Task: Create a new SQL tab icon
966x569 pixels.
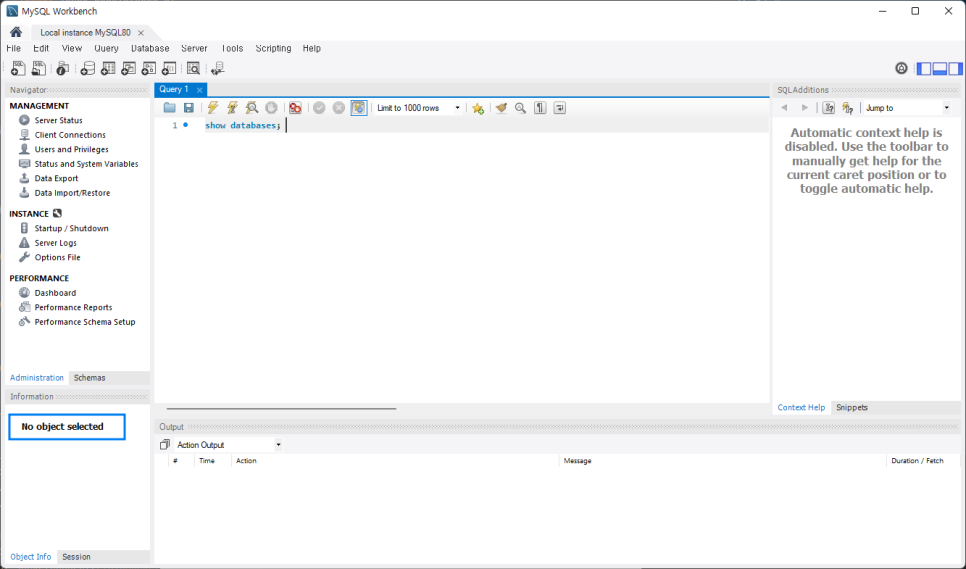Action: (18, 68)
